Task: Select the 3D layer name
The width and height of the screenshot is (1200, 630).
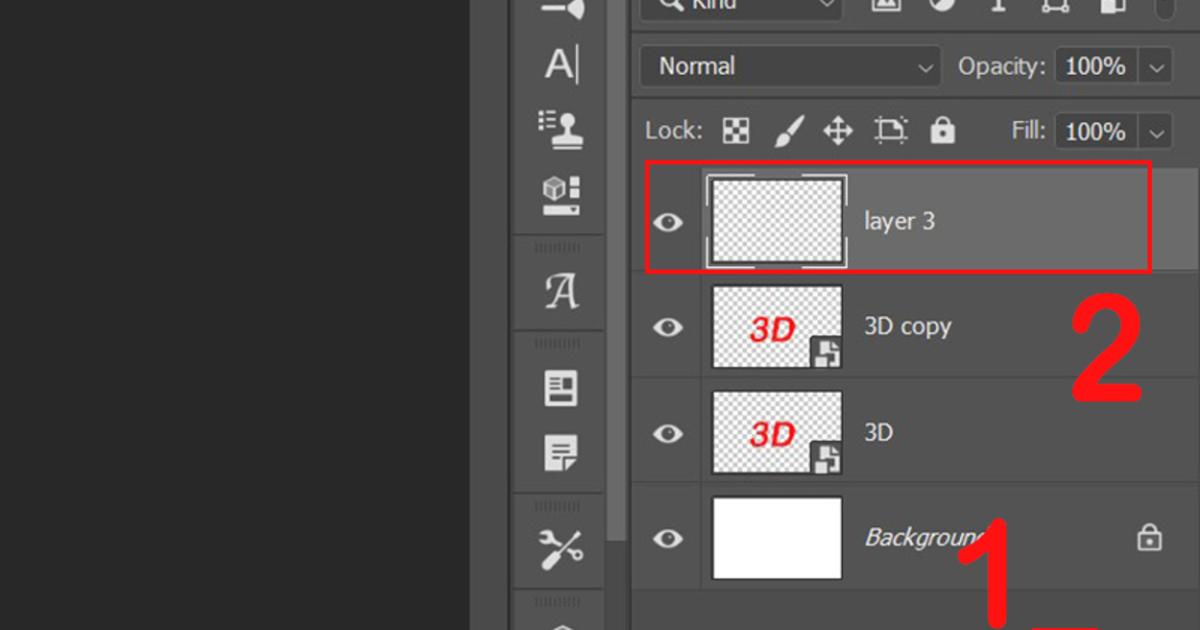Action: click(x=878, y=433)
